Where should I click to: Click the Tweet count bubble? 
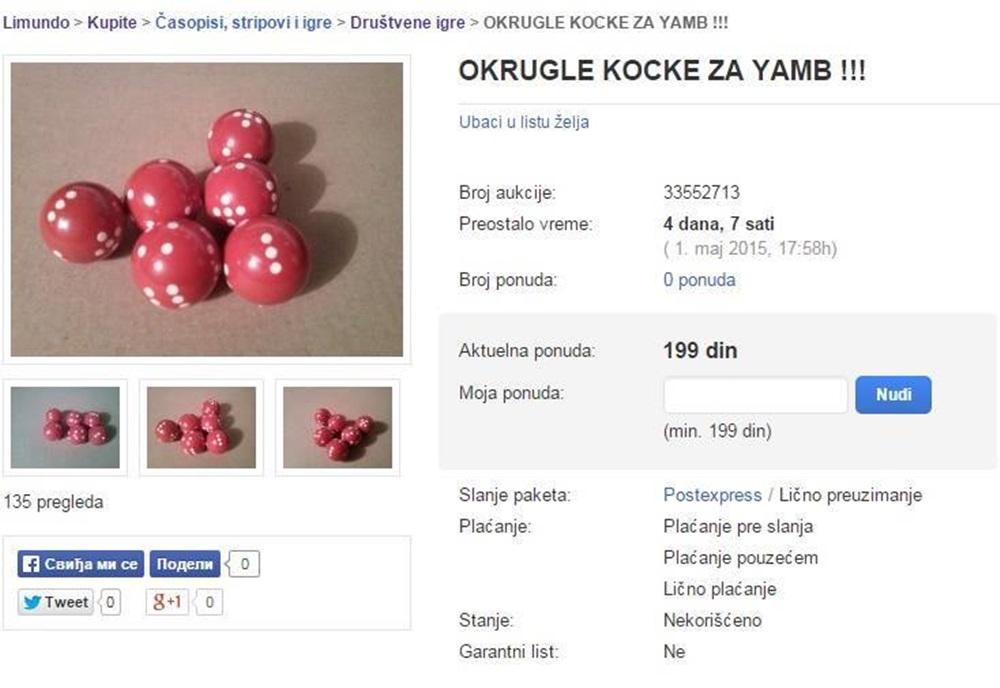click(110, 602)
